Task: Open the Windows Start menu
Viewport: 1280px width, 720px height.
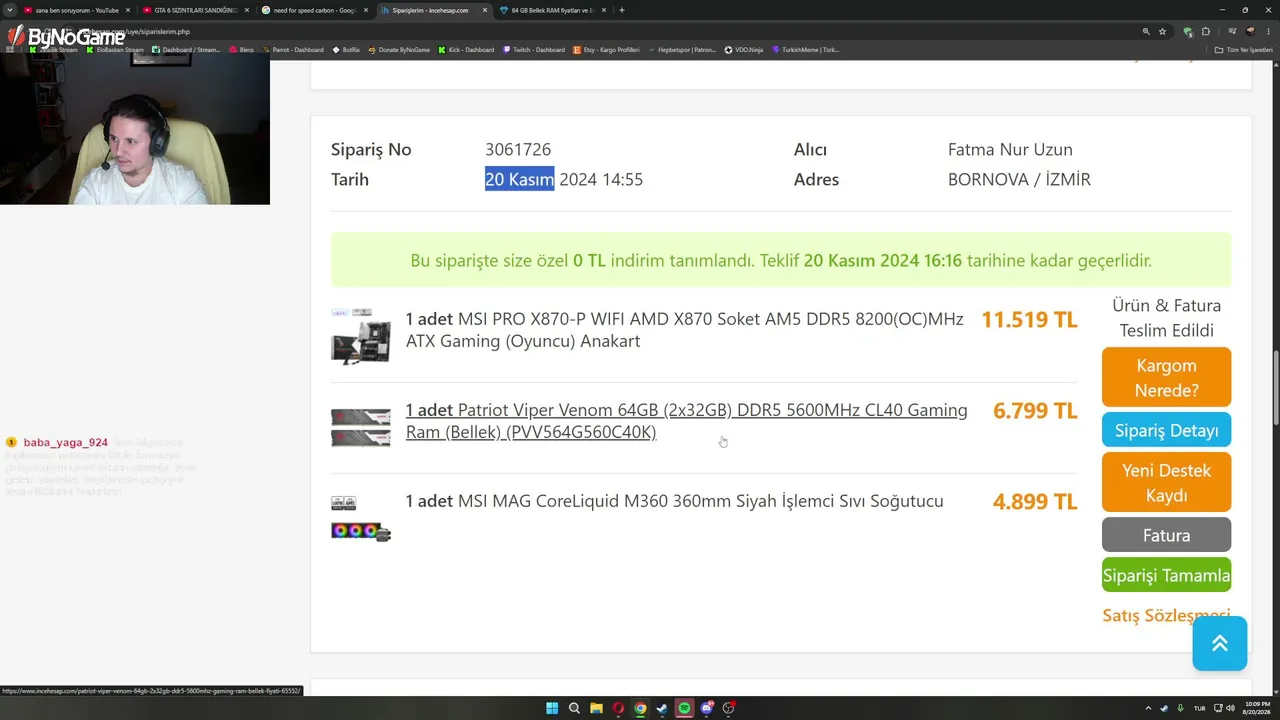Action: pos(552,708)
